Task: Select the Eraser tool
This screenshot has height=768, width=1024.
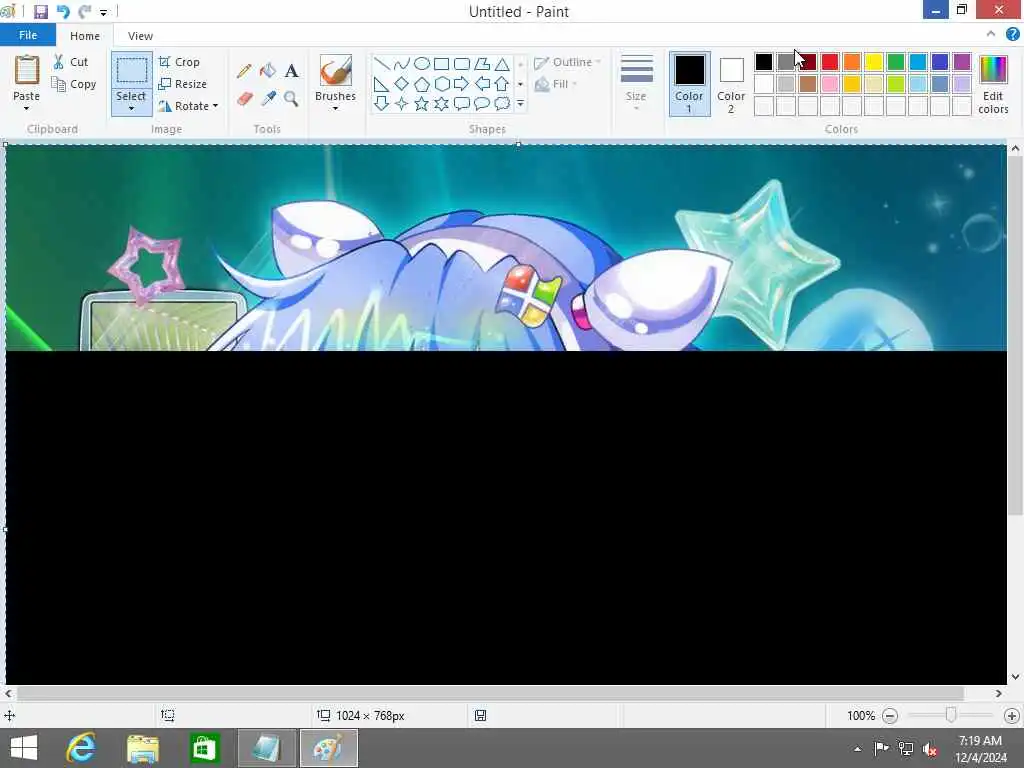Action: tap(244, 99)
